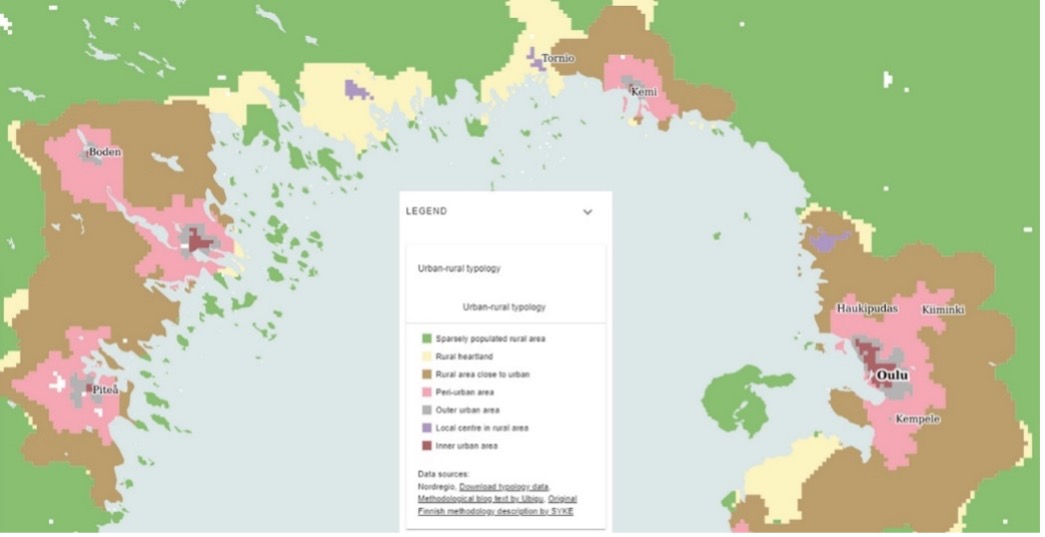Click the LEGEND header title

click(427, 211)
